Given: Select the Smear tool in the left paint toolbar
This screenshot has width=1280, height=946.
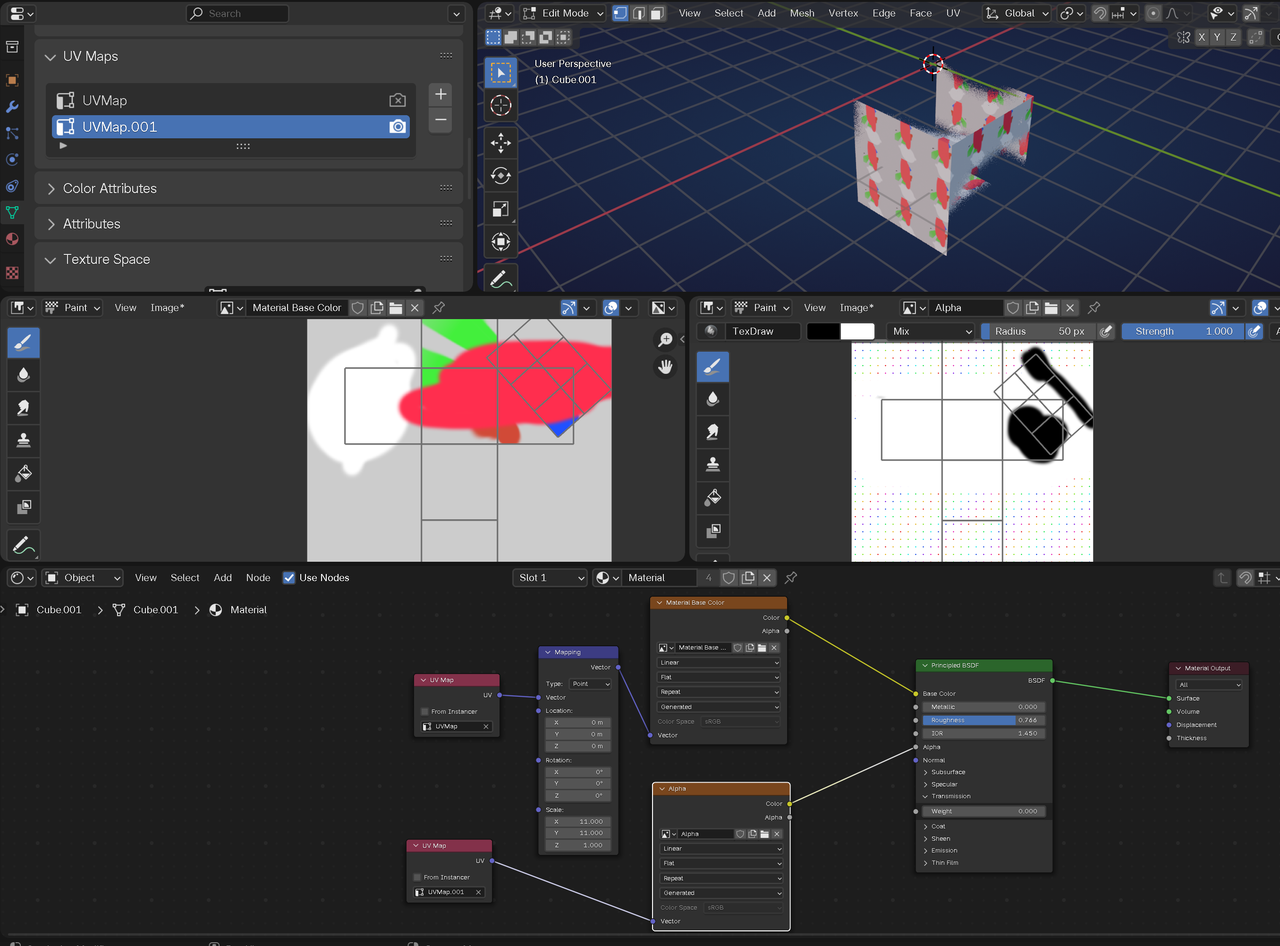Looking at the screenshot, I should (x=22, y=407).
